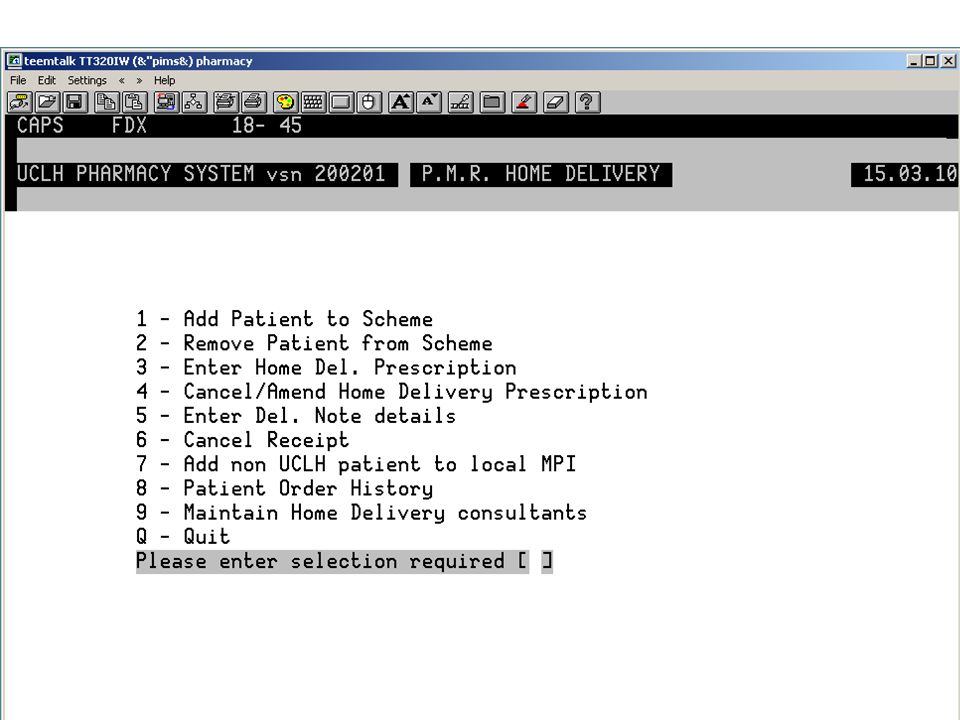Image resolution: width=960 pixels, height=720 pixels.
Task: Copy selection using the copy icon
Action: point(107,102)
